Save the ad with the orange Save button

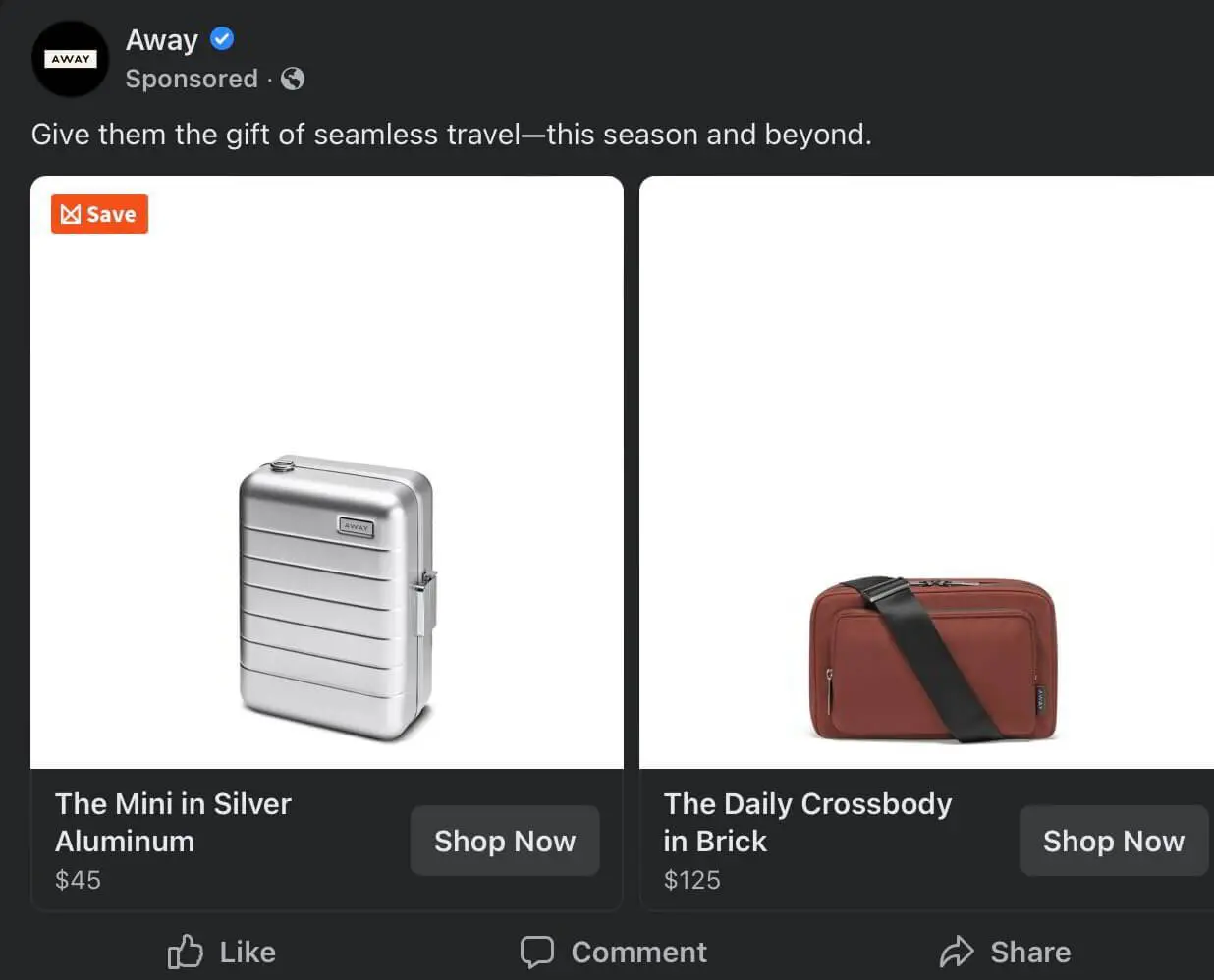[x=98, y=214]
